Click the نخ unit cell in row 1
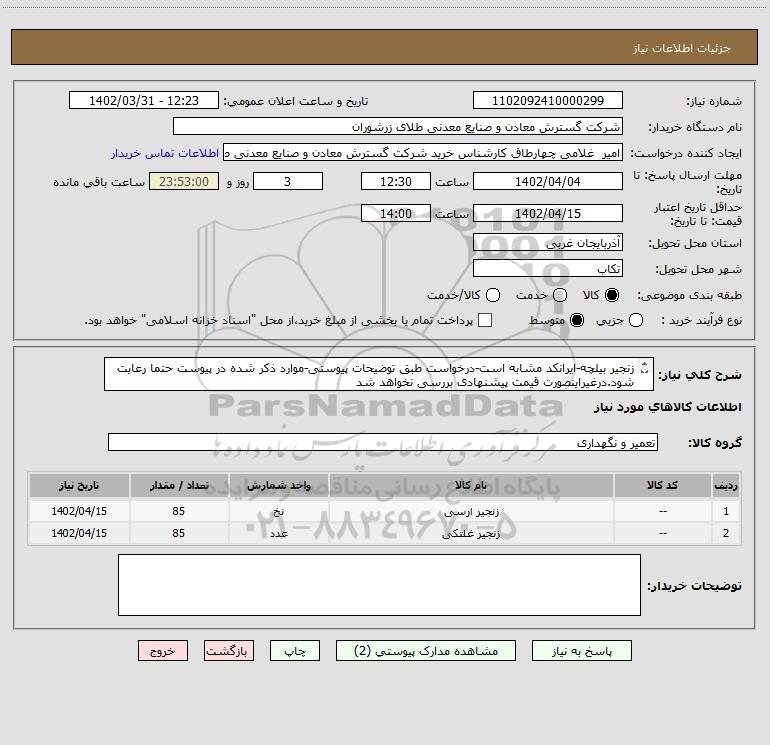The width and height of the screenshot is (770, 745). 278,511
